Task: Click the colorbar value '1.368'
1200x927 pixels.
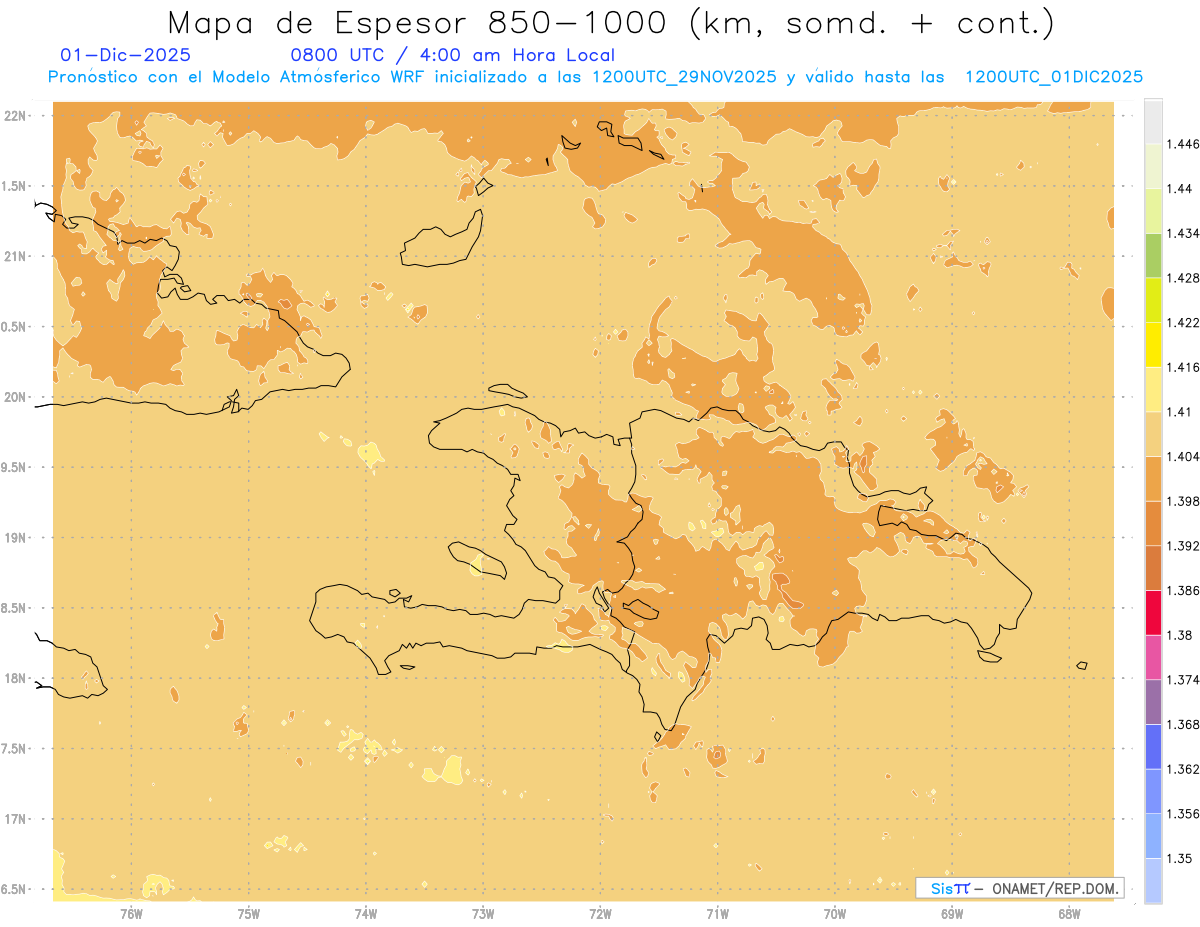Action: (1184, 725)
